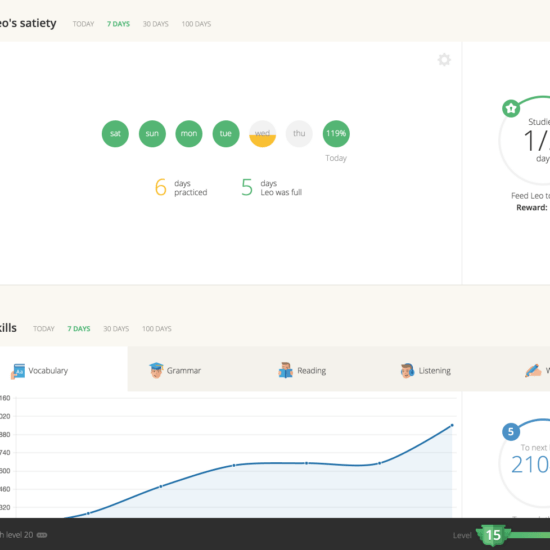Open the Listening skill tab

pyautogui.click(x=425, y=370)
